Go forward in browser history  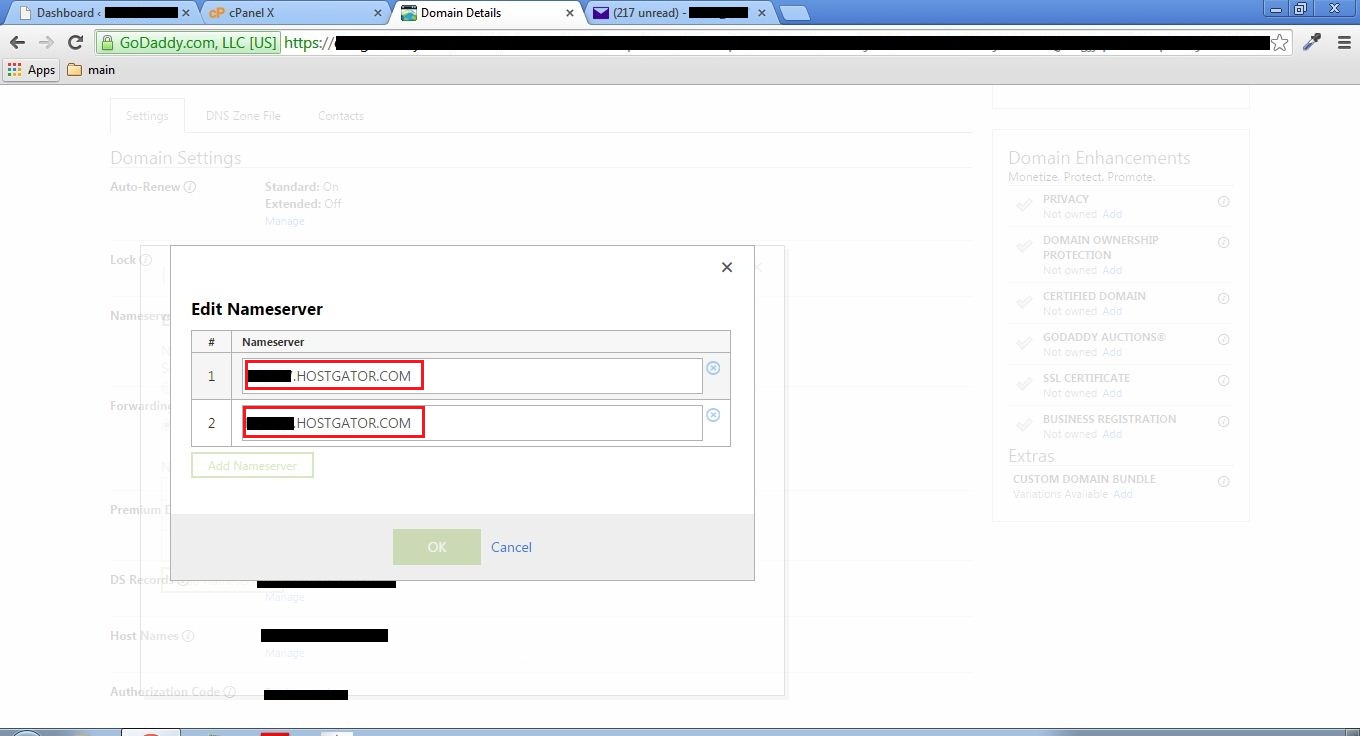46,42
